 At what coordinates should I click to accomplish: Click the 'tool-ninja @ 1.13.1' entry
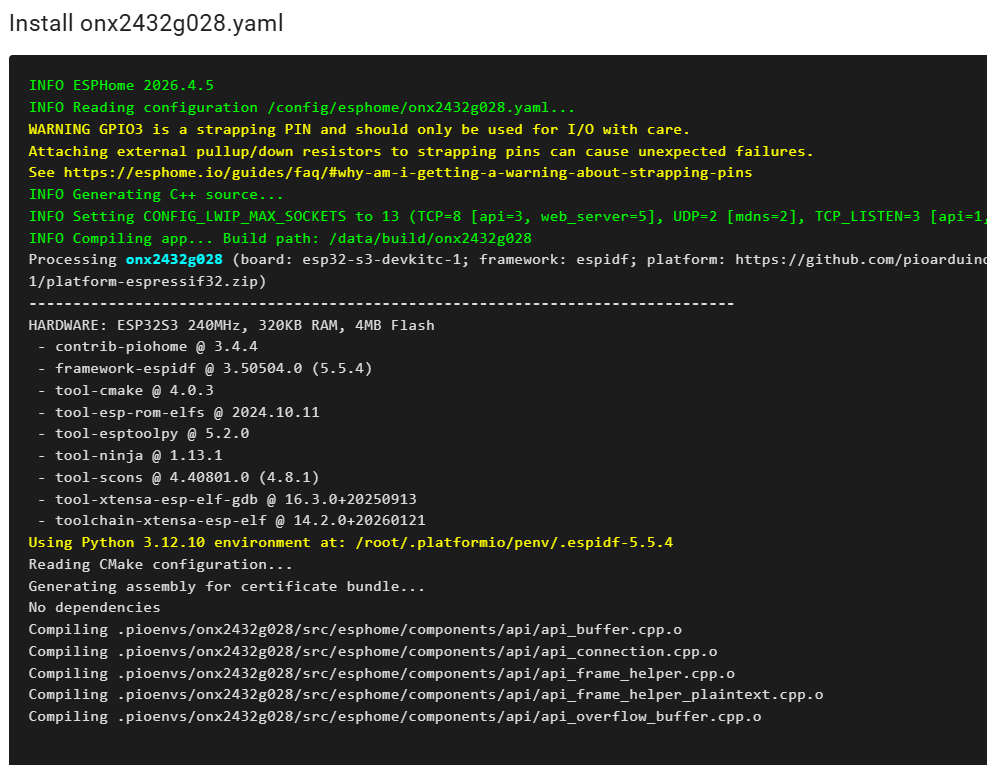click(x=138, y=455)
